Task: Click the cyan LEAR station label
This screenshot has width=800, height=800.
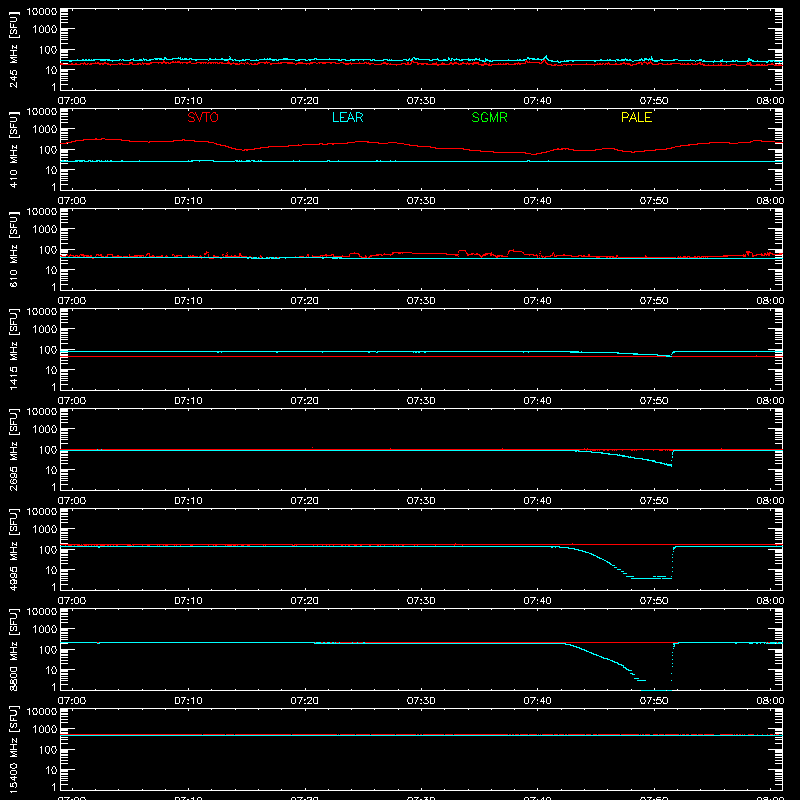Action: (347, 117)
